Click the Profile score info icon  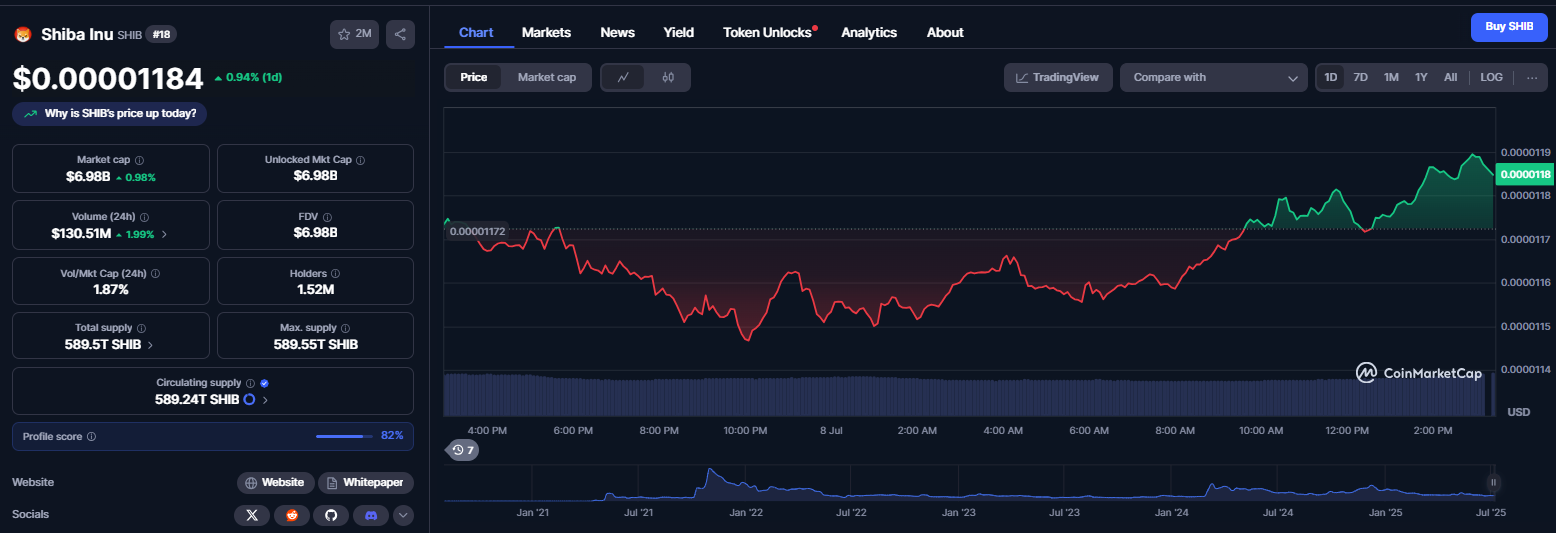tap(92, 437)
